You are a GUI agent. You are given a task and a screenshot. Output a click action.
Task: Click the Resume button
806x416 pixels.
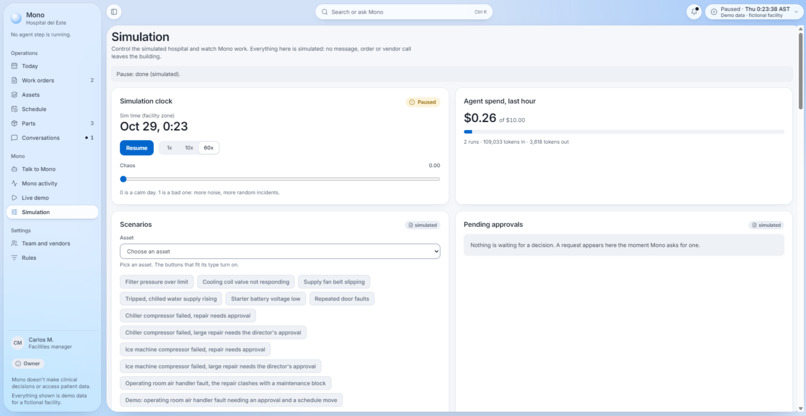click(x=137, y=148)
